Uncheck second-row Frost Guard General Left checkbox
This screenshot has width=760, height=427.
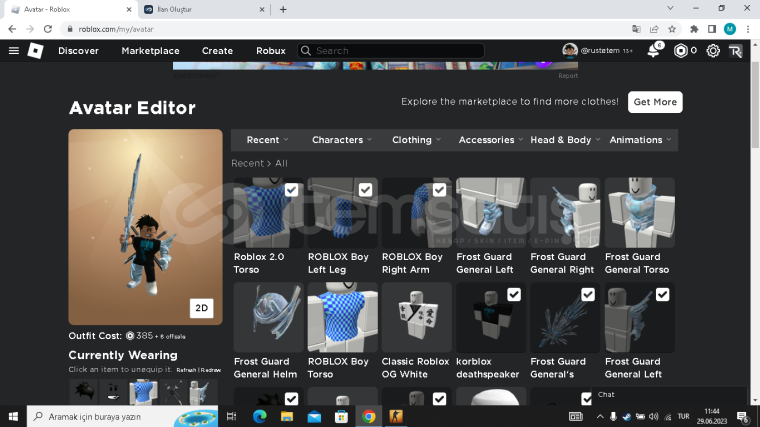(x=663, y=295)
